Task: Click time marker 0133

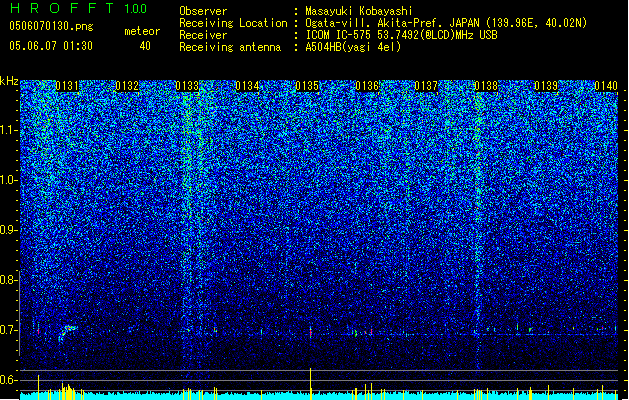Action: point(187,86)
